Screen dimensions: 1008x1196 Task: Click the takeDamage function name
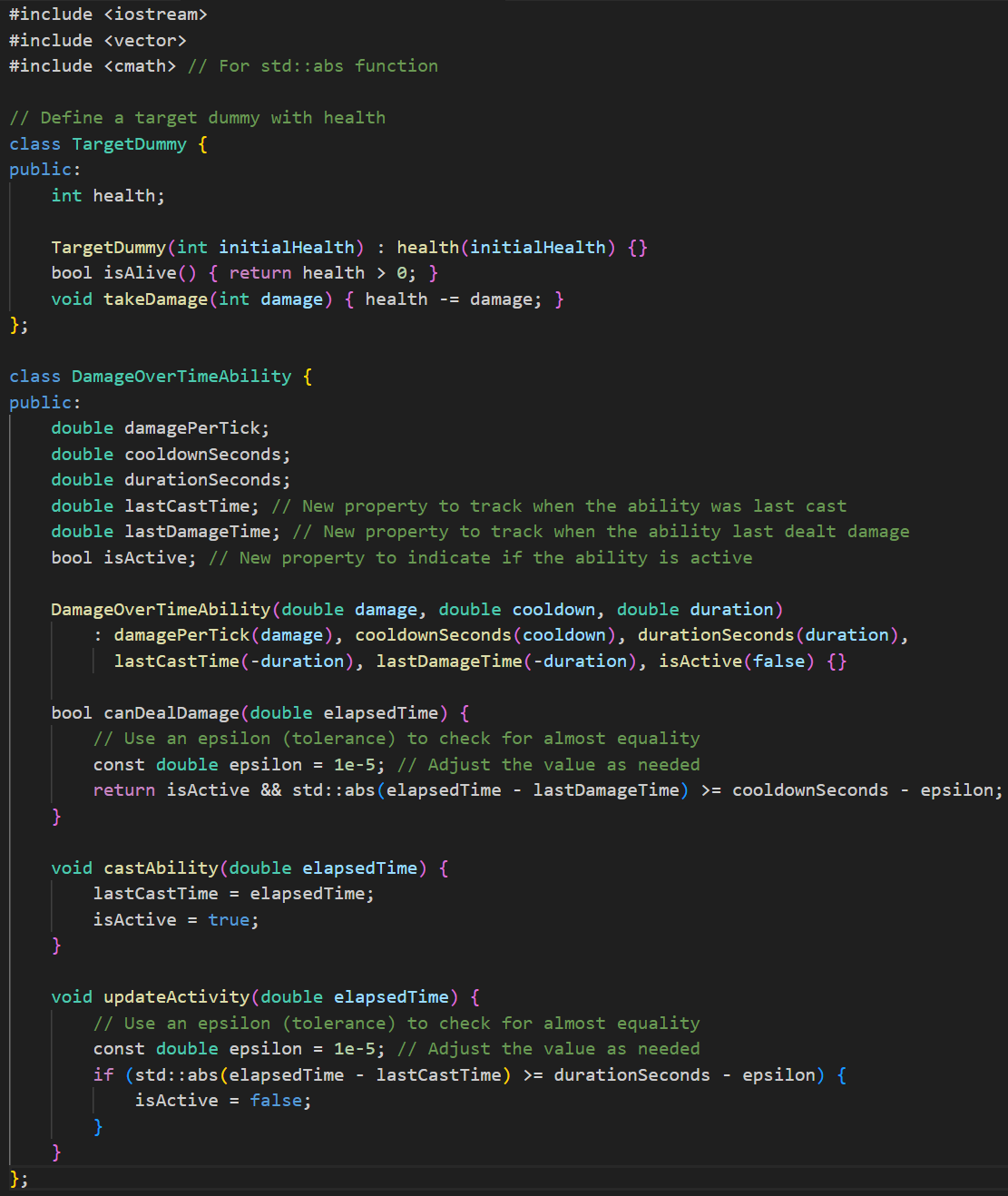[155, 299]
